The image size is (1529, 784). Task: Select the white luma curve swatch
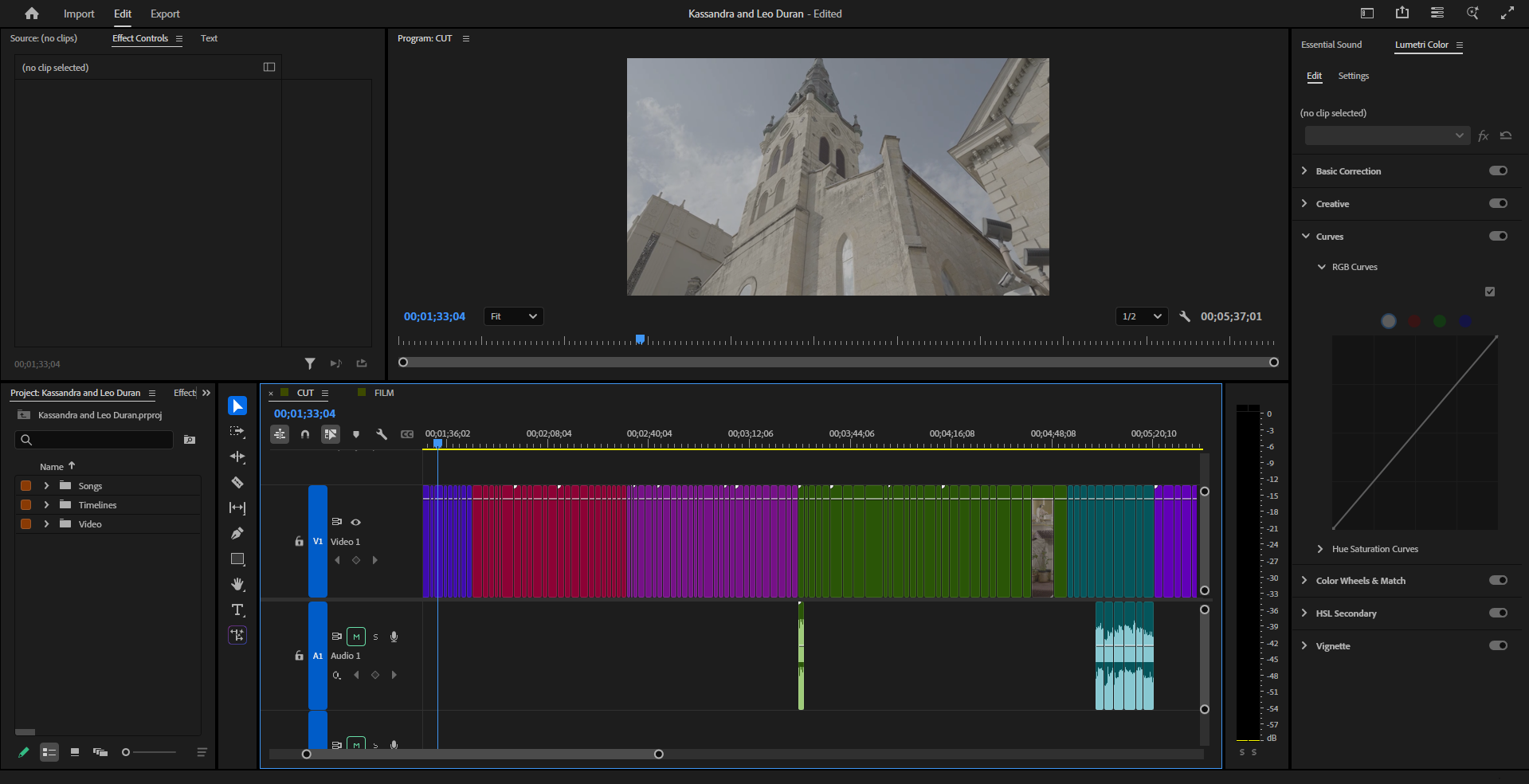1389,321
